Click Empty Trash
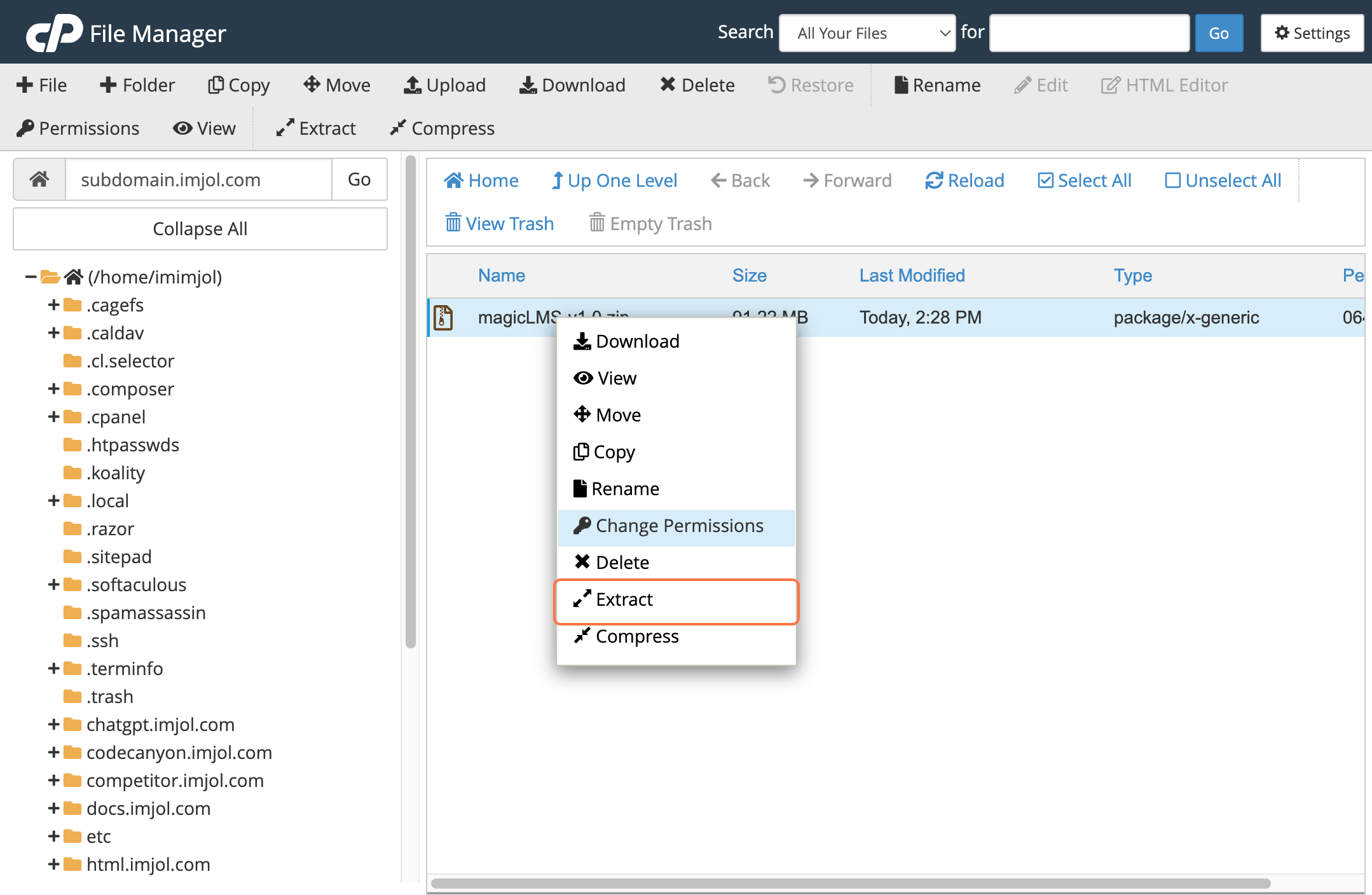 point(650,224)
